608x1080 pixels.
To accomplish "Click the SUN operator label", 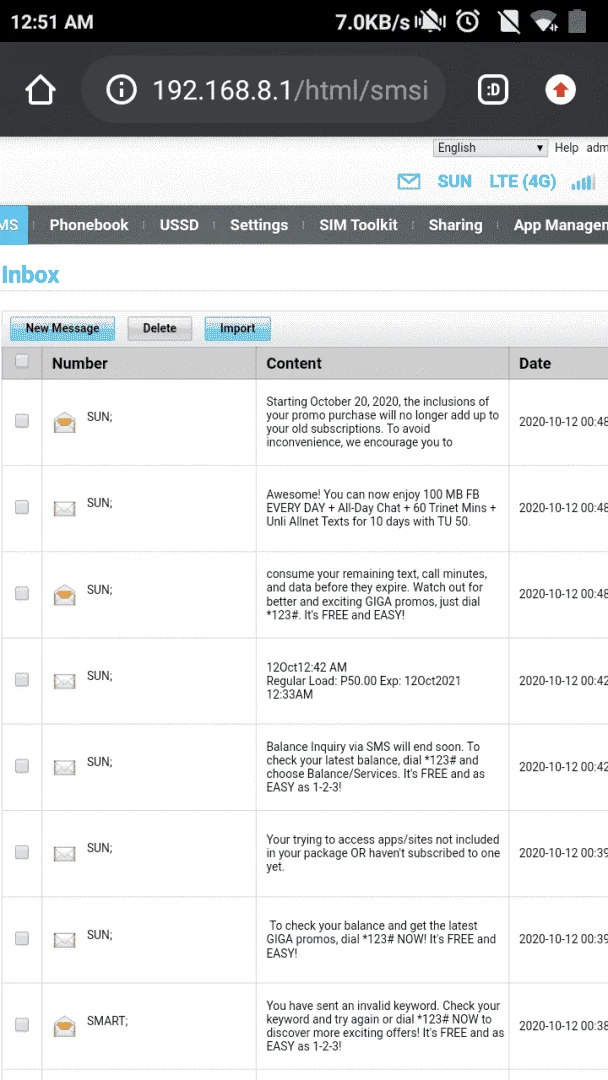I will pos(454,182).
